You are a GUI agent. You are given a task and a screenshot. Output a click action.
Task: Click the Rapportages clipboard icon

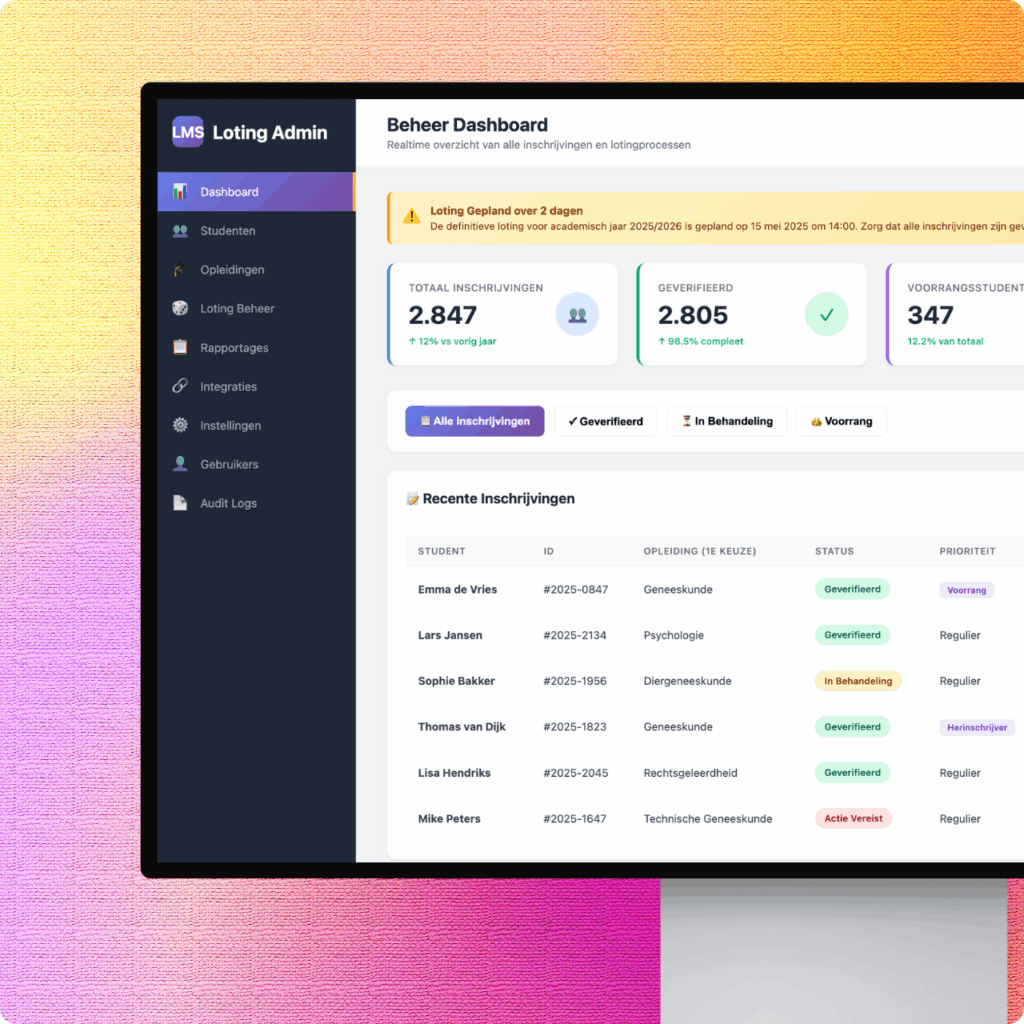[180, 348]
